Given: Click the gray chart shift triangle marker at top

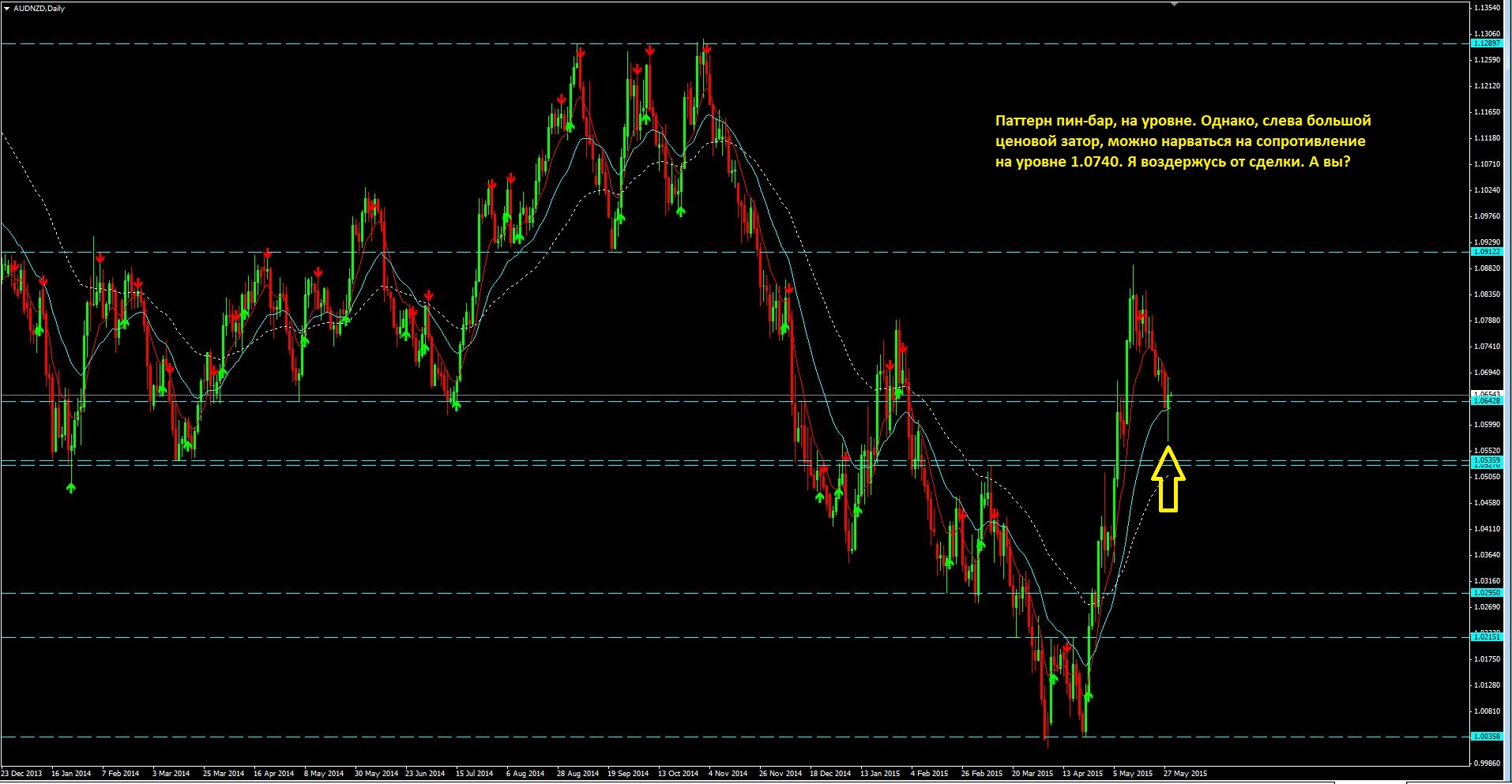Looking at the screenshot, I should click(1175, 4).
